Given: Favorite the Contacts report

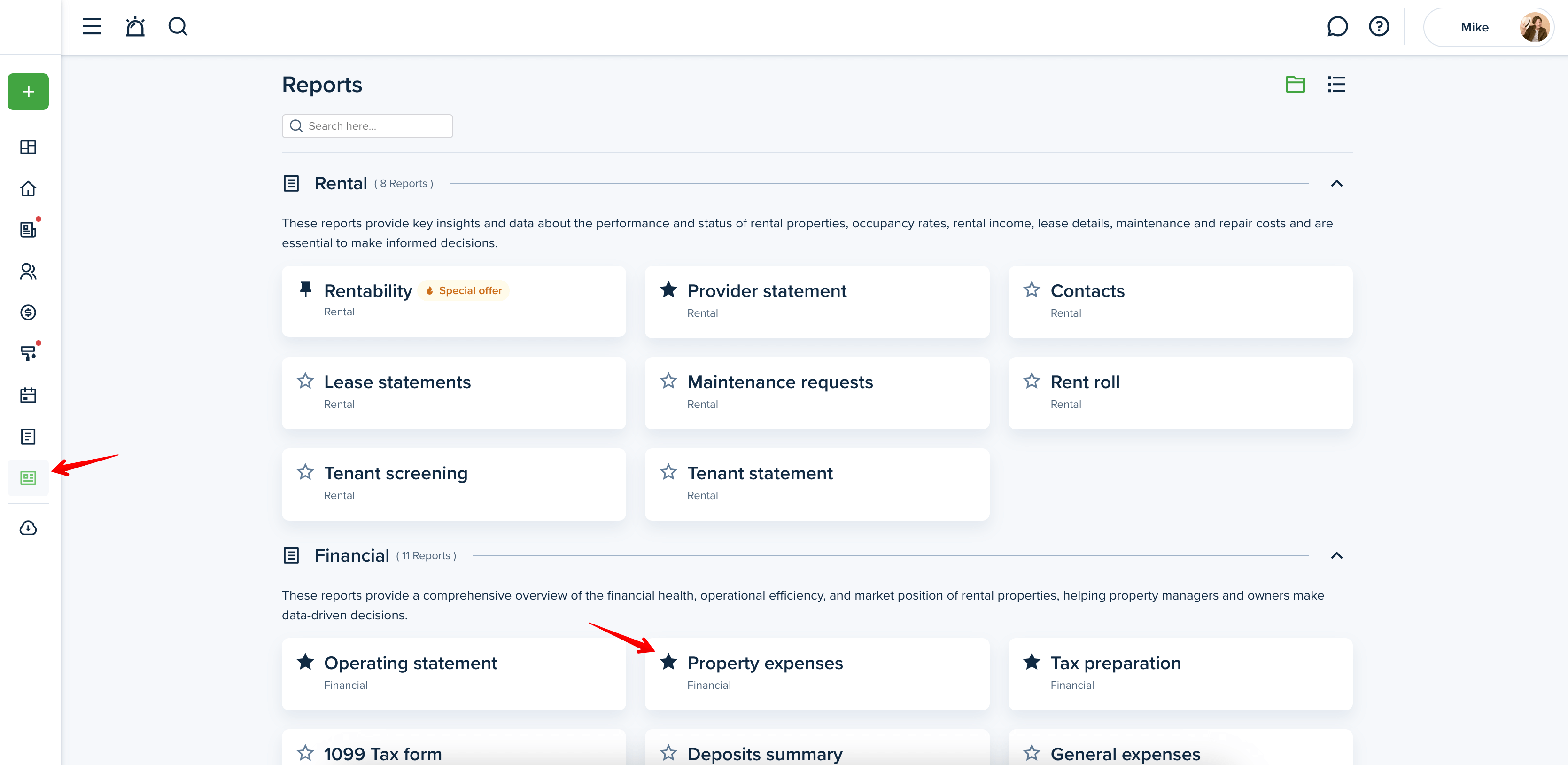Looking at the screenshot, I should 1031,289.
